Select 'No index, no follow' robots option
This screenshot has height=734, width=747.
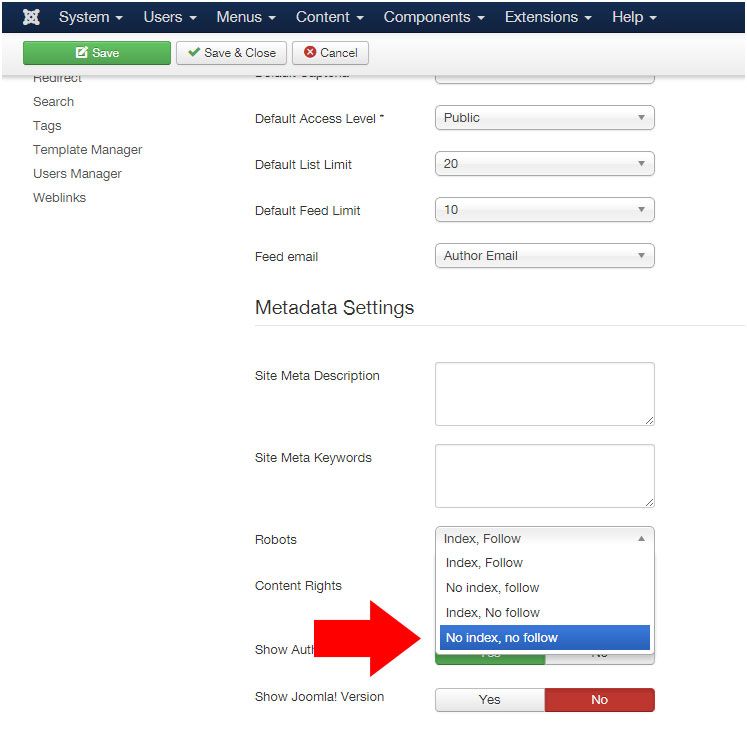545,637
